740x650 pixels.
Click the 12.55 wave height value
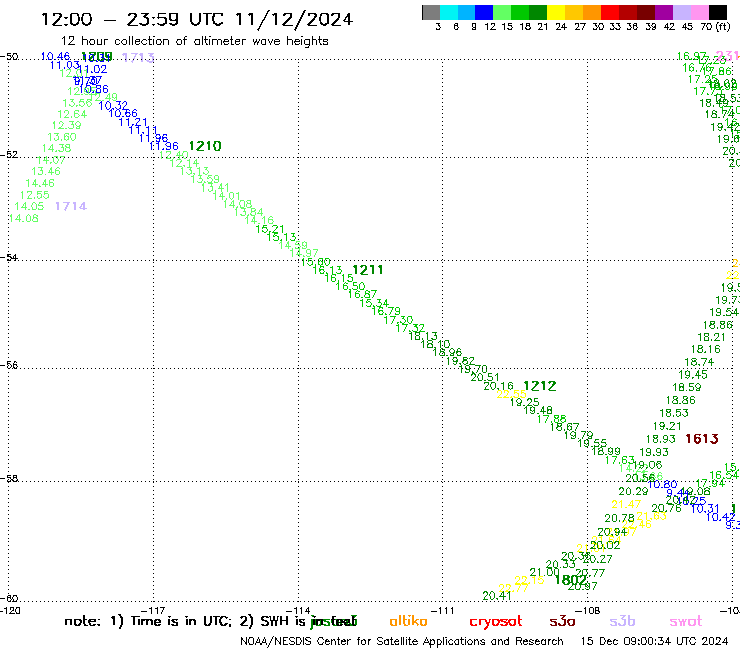click(34, 195)
